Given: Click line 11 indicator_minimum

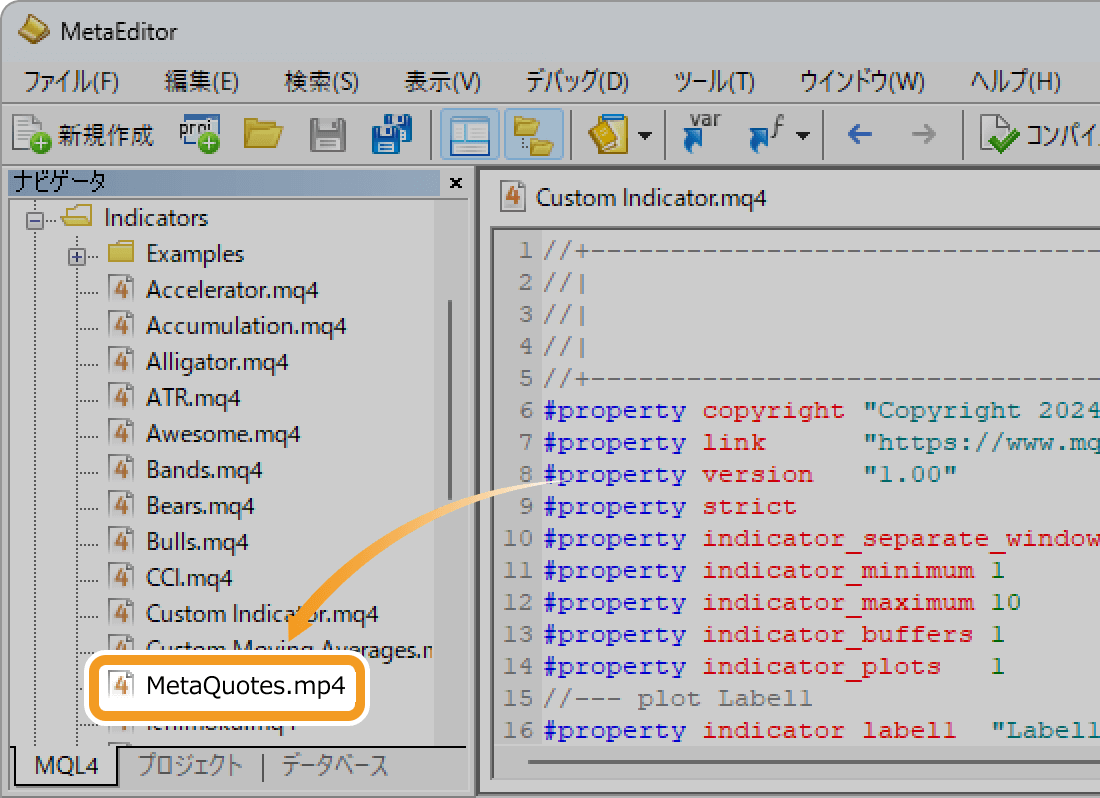Looking at the screenshot, I should tap(774, 570).
